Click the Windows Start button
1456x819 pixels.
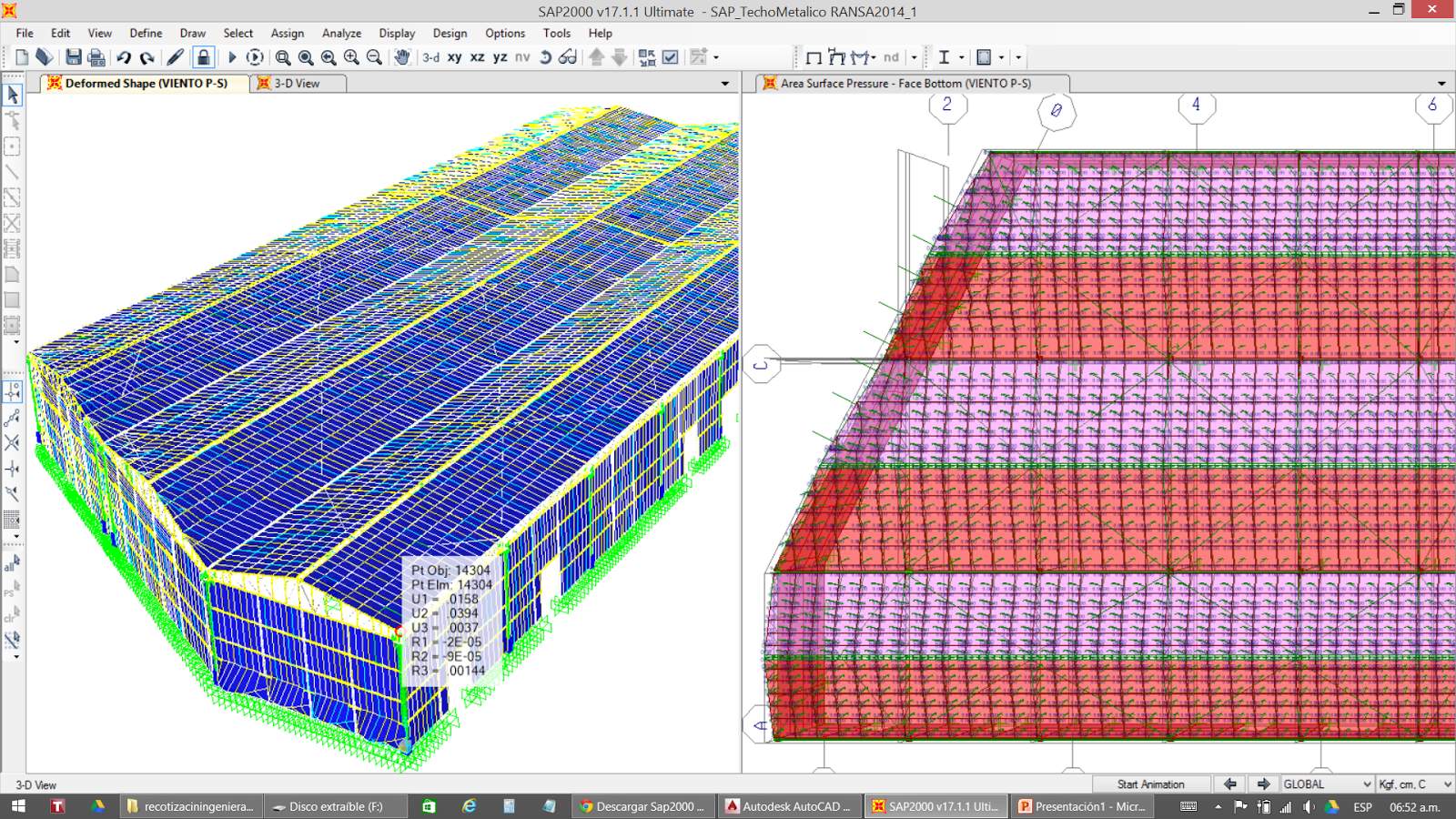coord(18,806)
